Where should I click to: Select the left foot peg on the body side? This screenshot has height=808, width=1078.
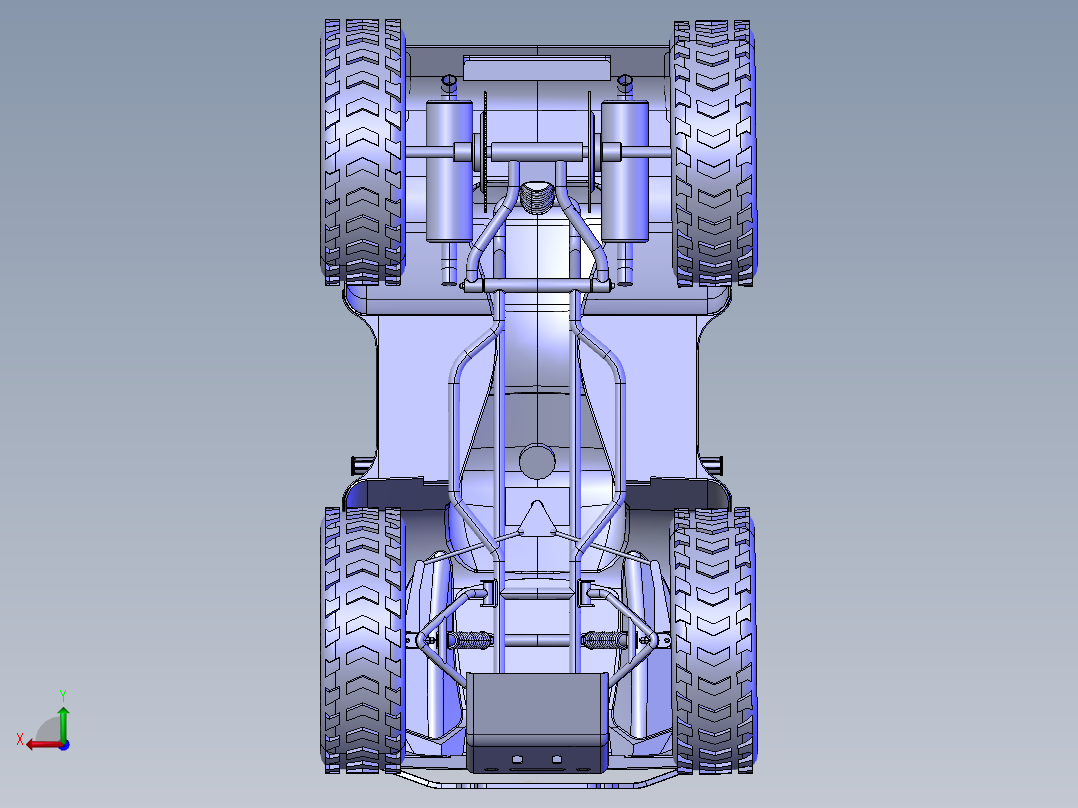361,466
